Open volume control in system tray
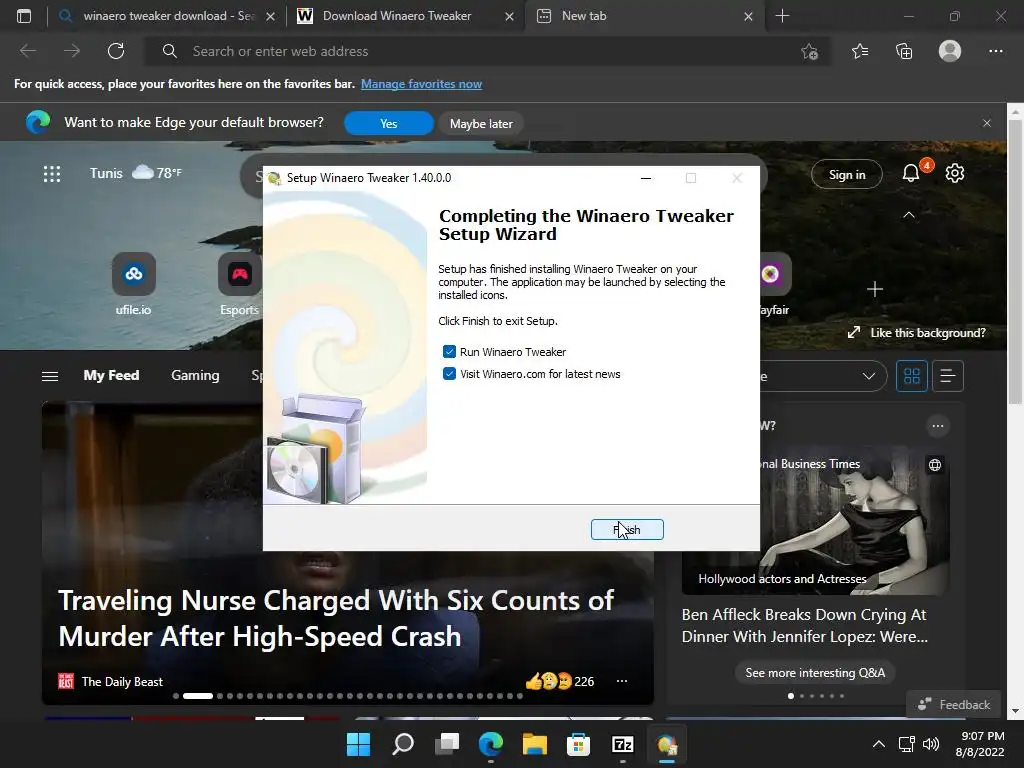This screenshot has width=1024, height=768. [931, 744]
